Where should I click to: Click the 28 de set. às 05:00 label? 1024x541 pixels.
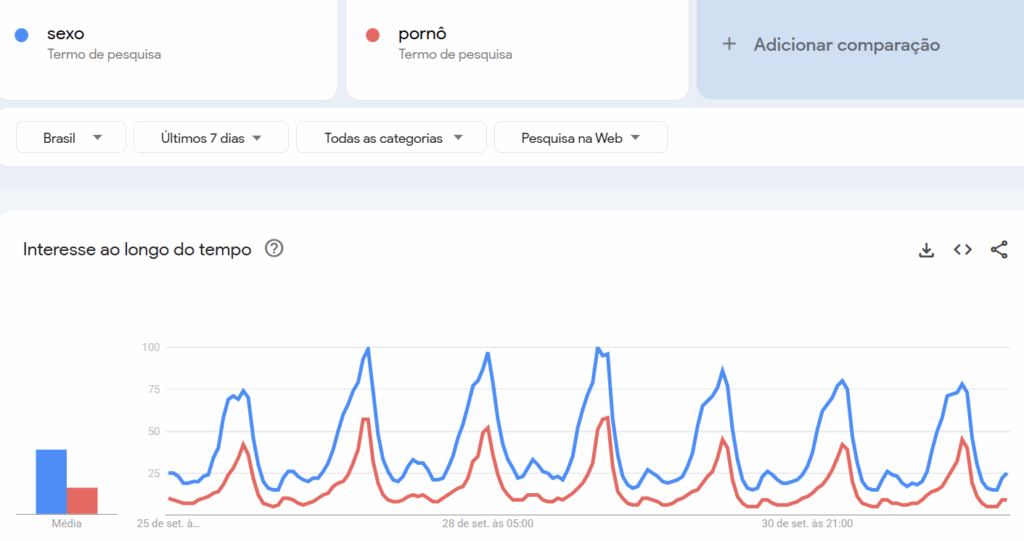pyautogui.click(x=487, y=523)
